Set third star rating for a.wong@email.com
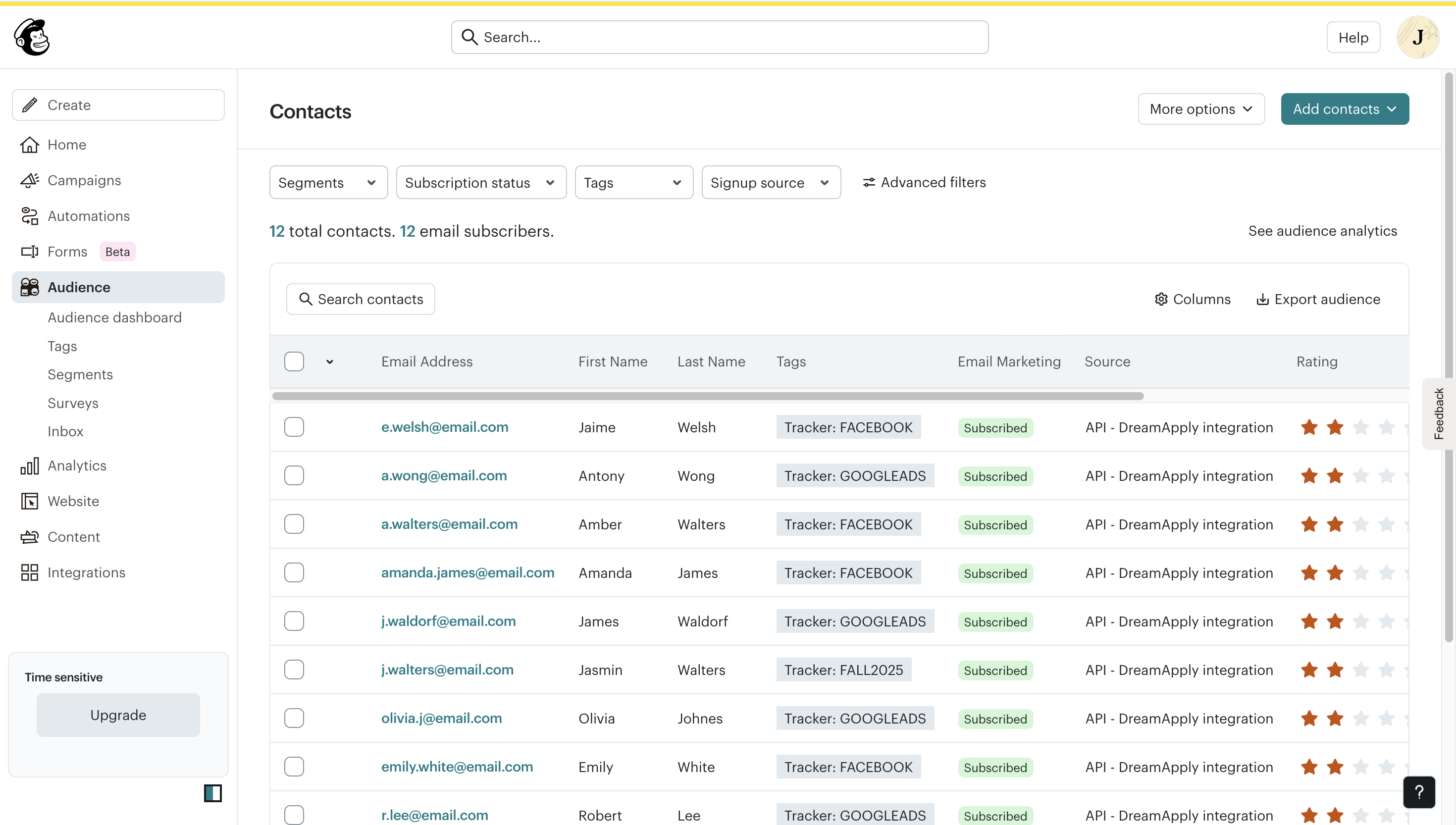 [x=1361, y=476]
